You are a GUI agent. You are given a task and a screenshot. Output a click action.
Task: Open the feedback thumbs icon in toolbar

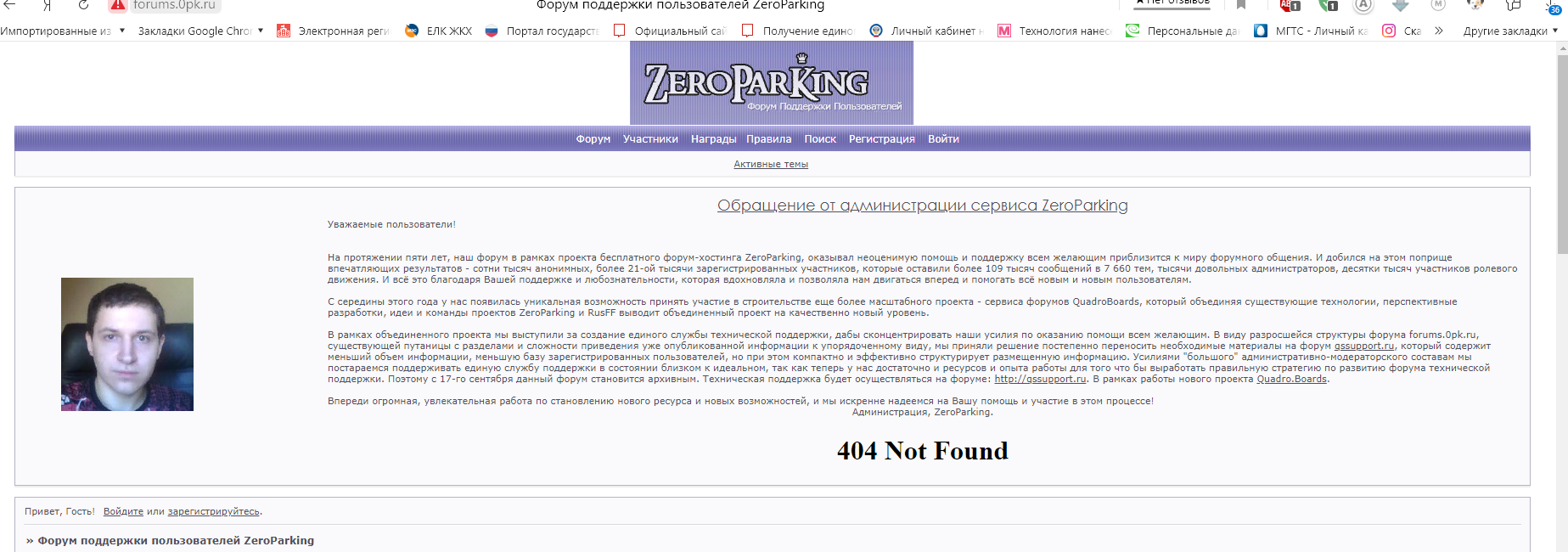point(1514,4)
